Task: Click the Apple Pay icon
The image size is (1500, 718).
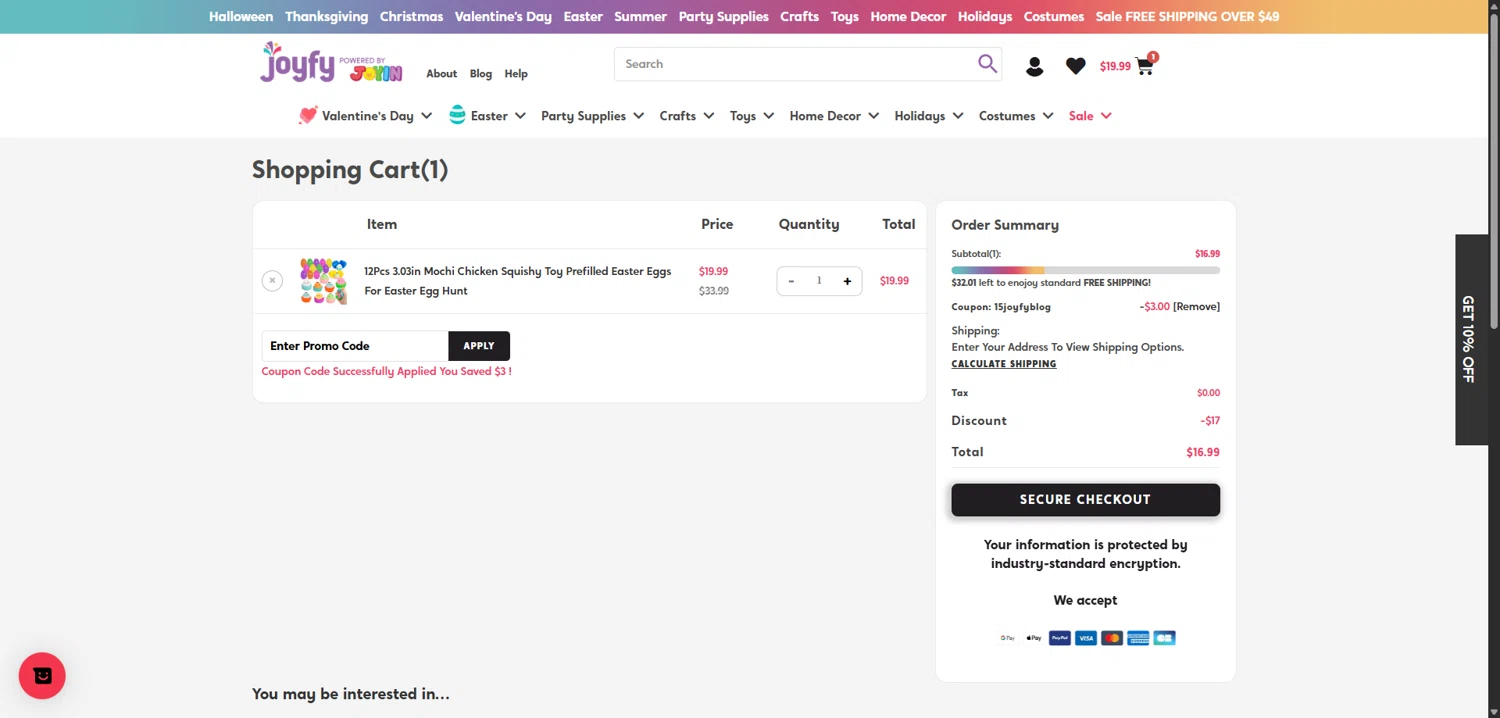Action: pos(1033,638)
